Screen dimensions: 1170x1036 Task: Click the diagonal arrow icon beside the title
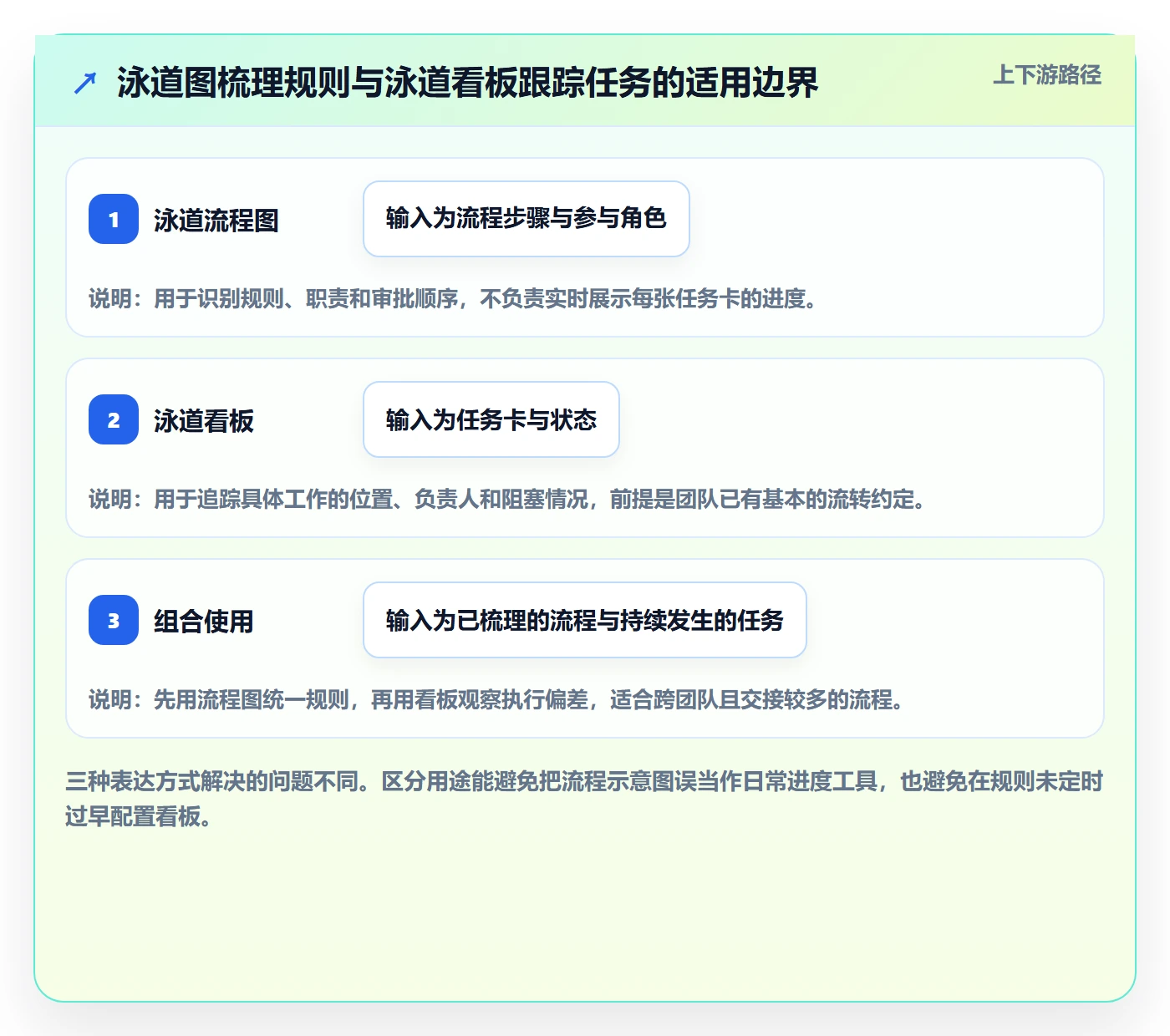[85, 83]
